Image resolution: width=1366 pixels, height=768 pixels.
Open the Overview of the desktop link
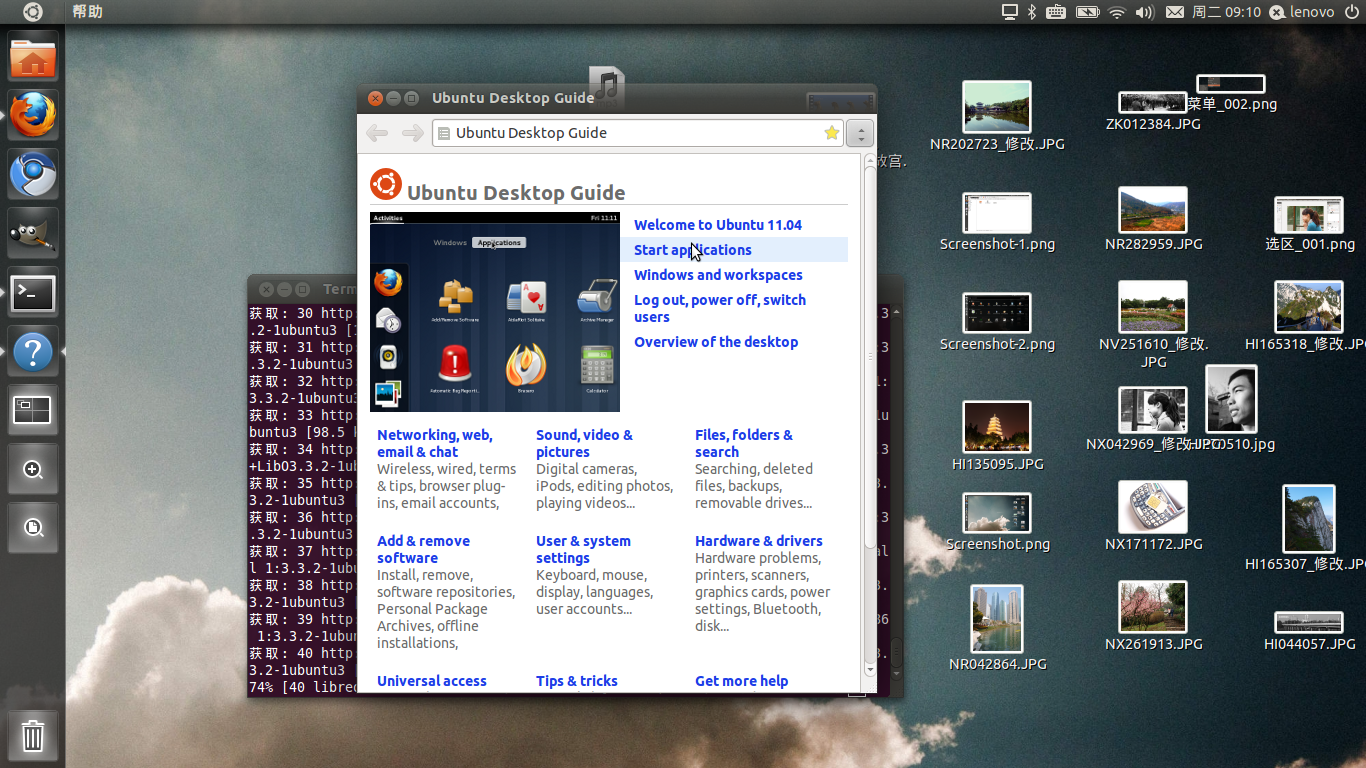click(716, 342)
